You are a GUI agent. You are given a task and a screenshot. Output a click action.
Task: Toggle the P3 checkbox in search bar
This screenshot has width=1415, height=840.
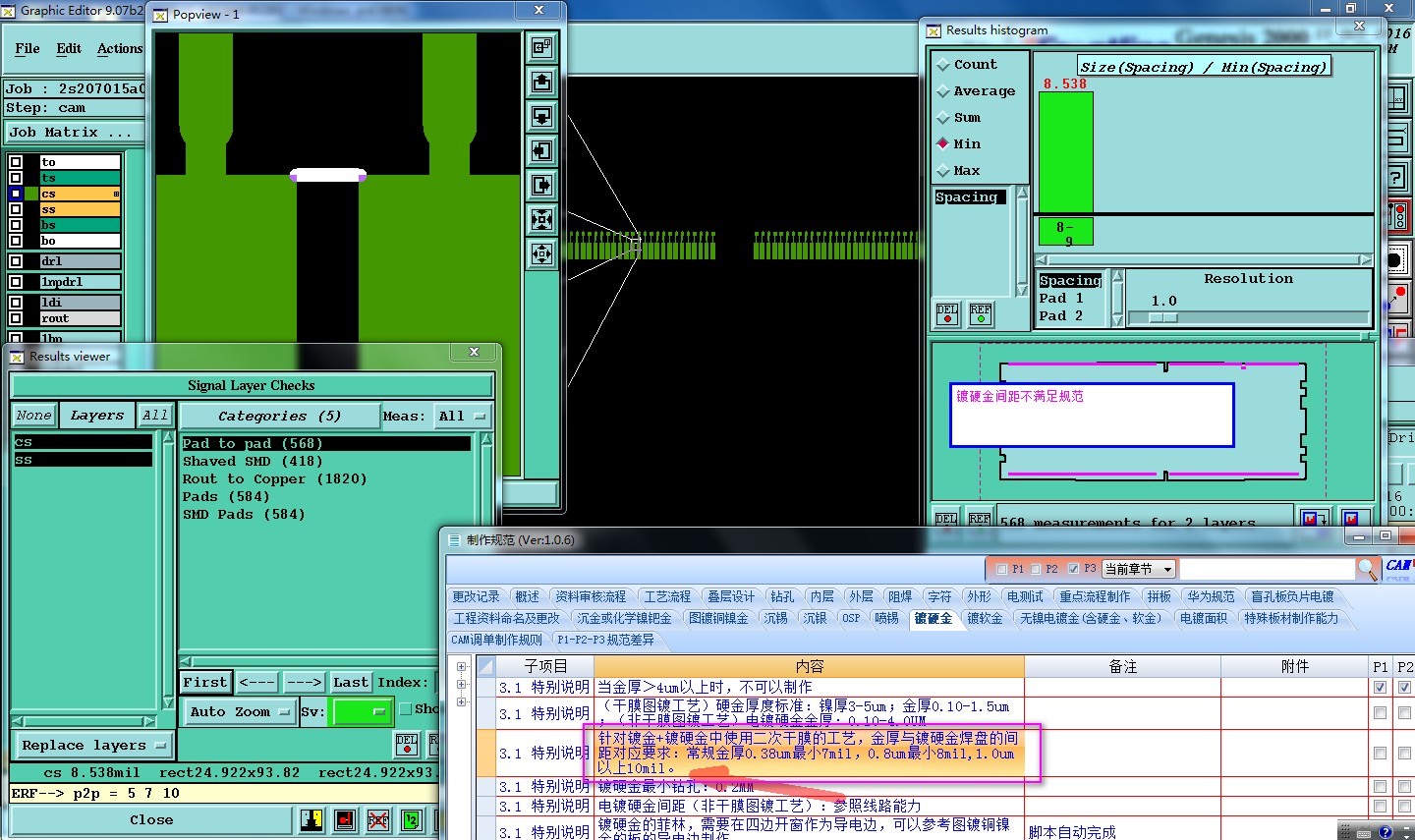(1073, 569)
